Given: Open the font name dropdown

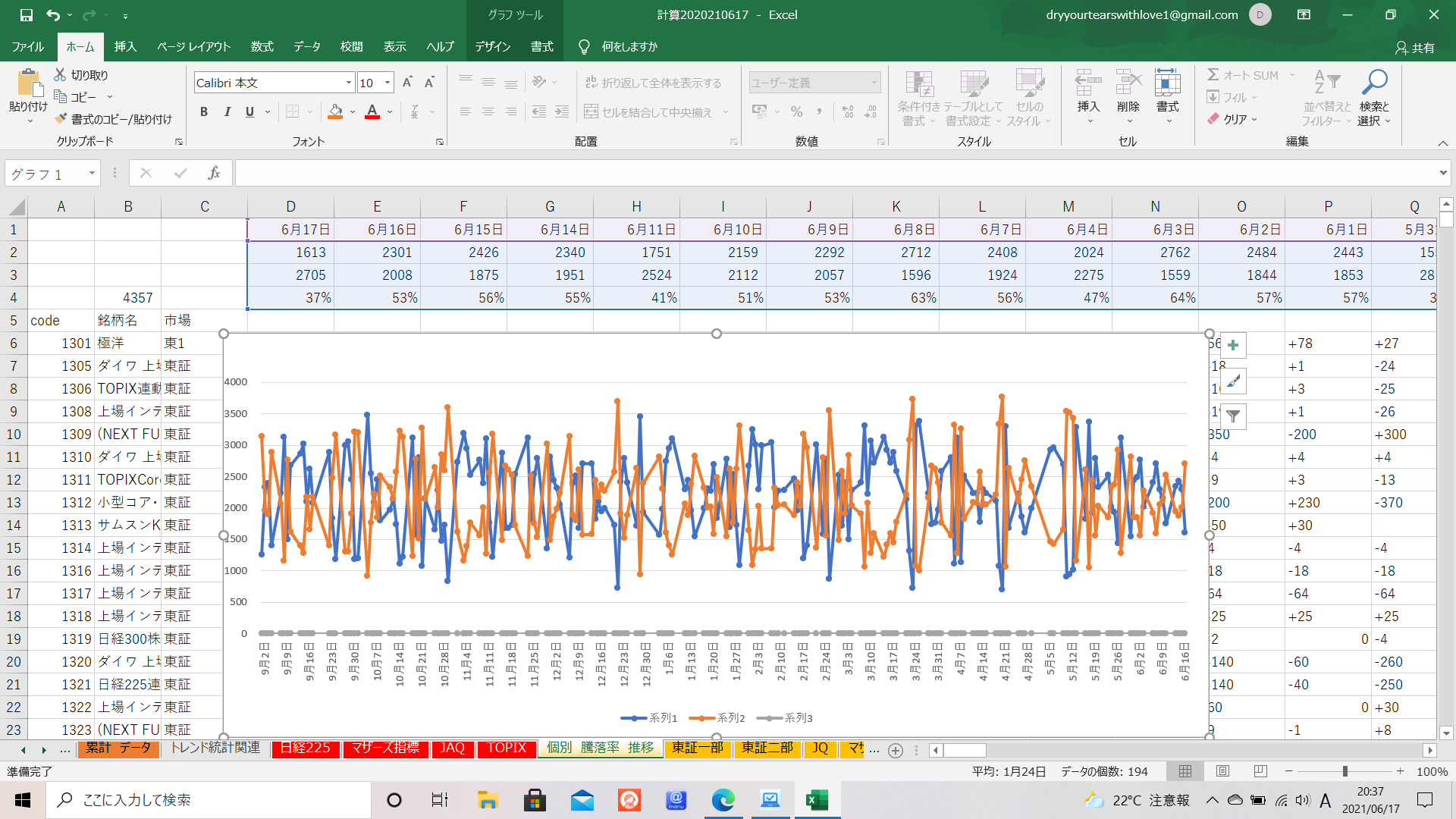Looking at the screenshot, I should click(349, 83).
